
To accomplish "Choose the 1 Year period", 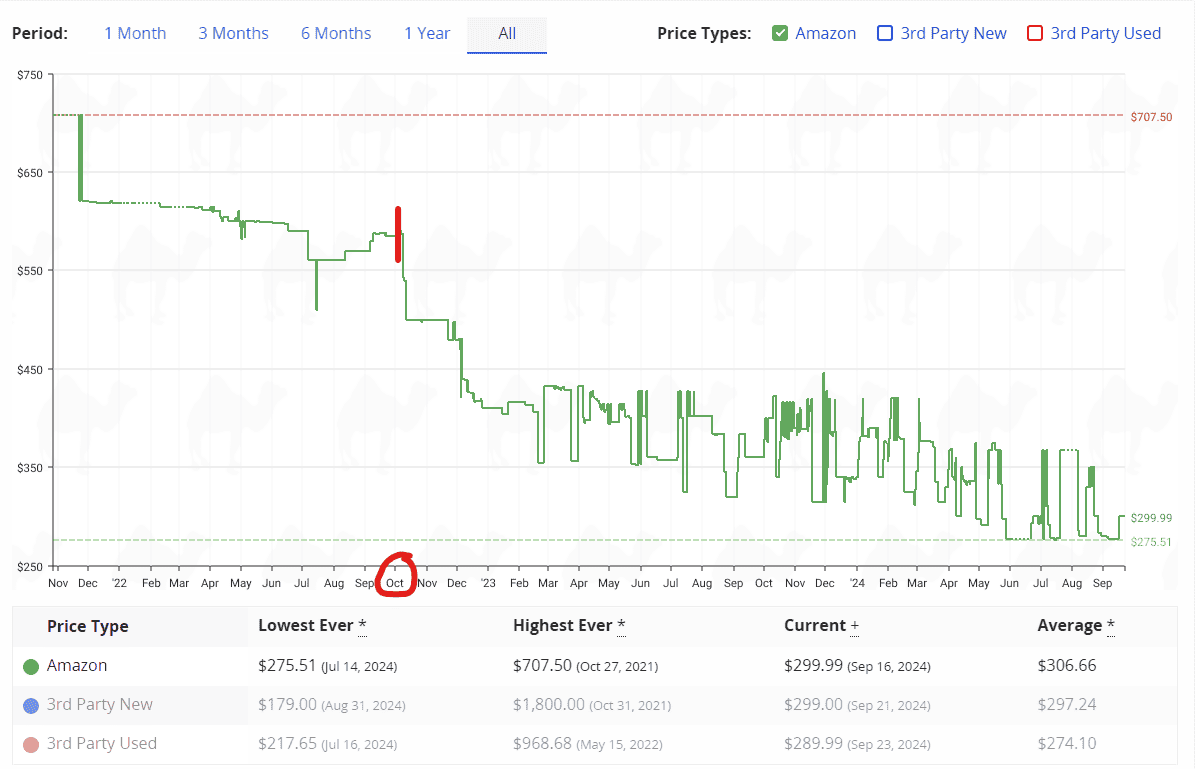I will [x=427, y=34].
